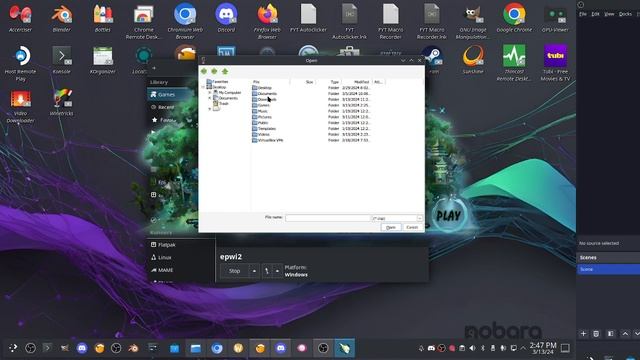The image size is (640, 360).
Task: Open the Blender desktop icon
Action: [x=62, y=18]
